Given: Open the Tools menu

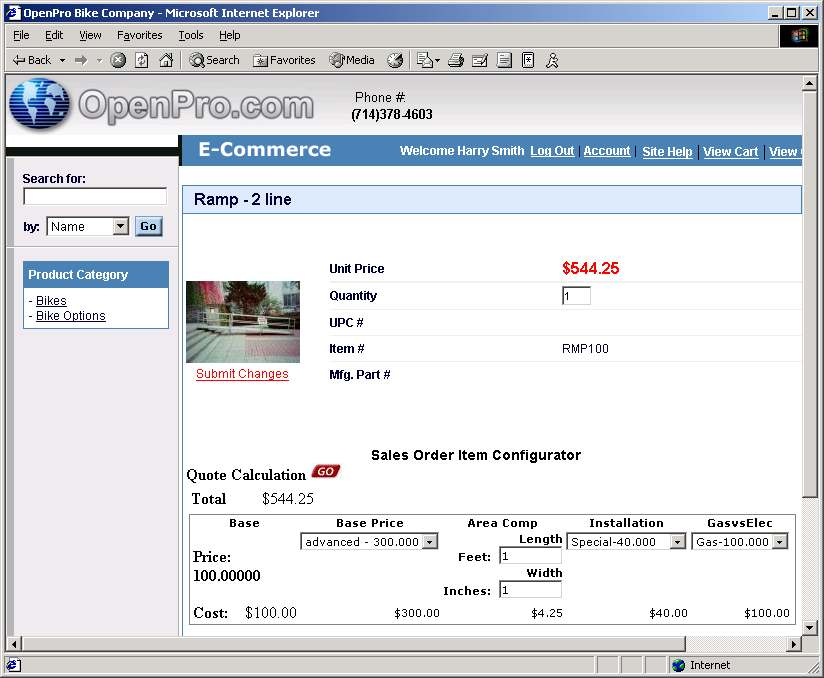Looking at the screenshot, I should pyautogui.click(x=190, y=35).
